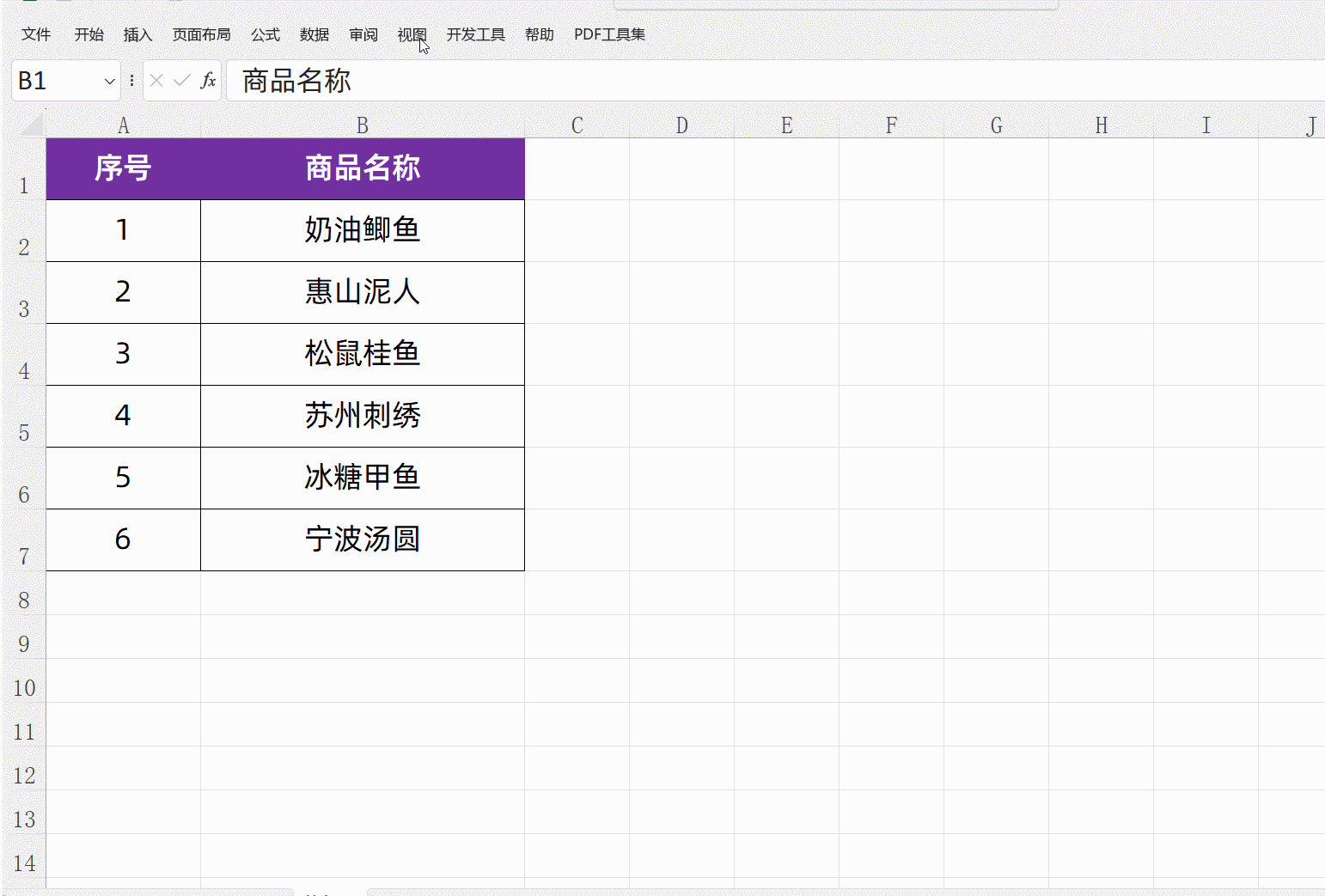
Task: Click the confirm (✓) icon in formula bar
Action: (x=180, y=80)
